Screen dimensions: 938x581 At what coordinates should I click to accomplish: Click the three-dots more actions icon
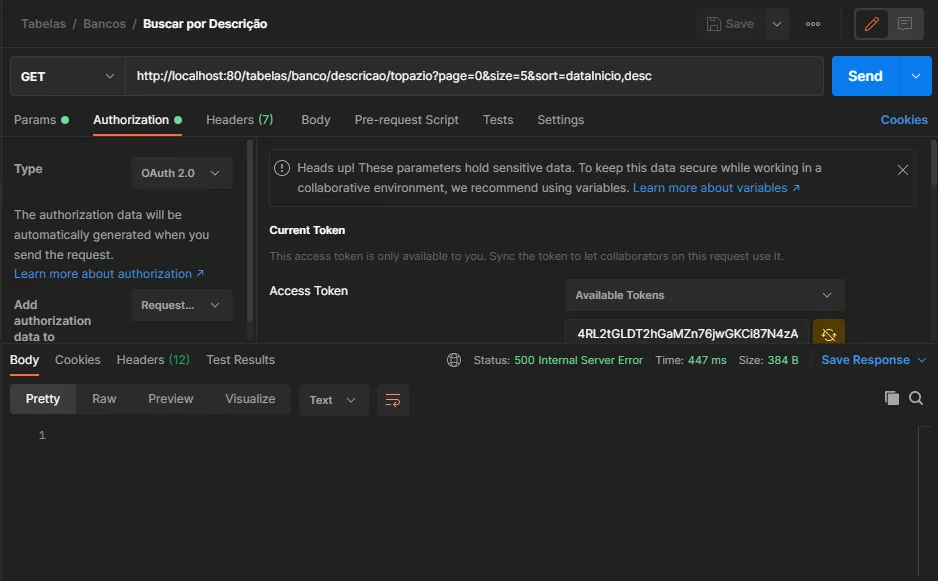(813, 24)
